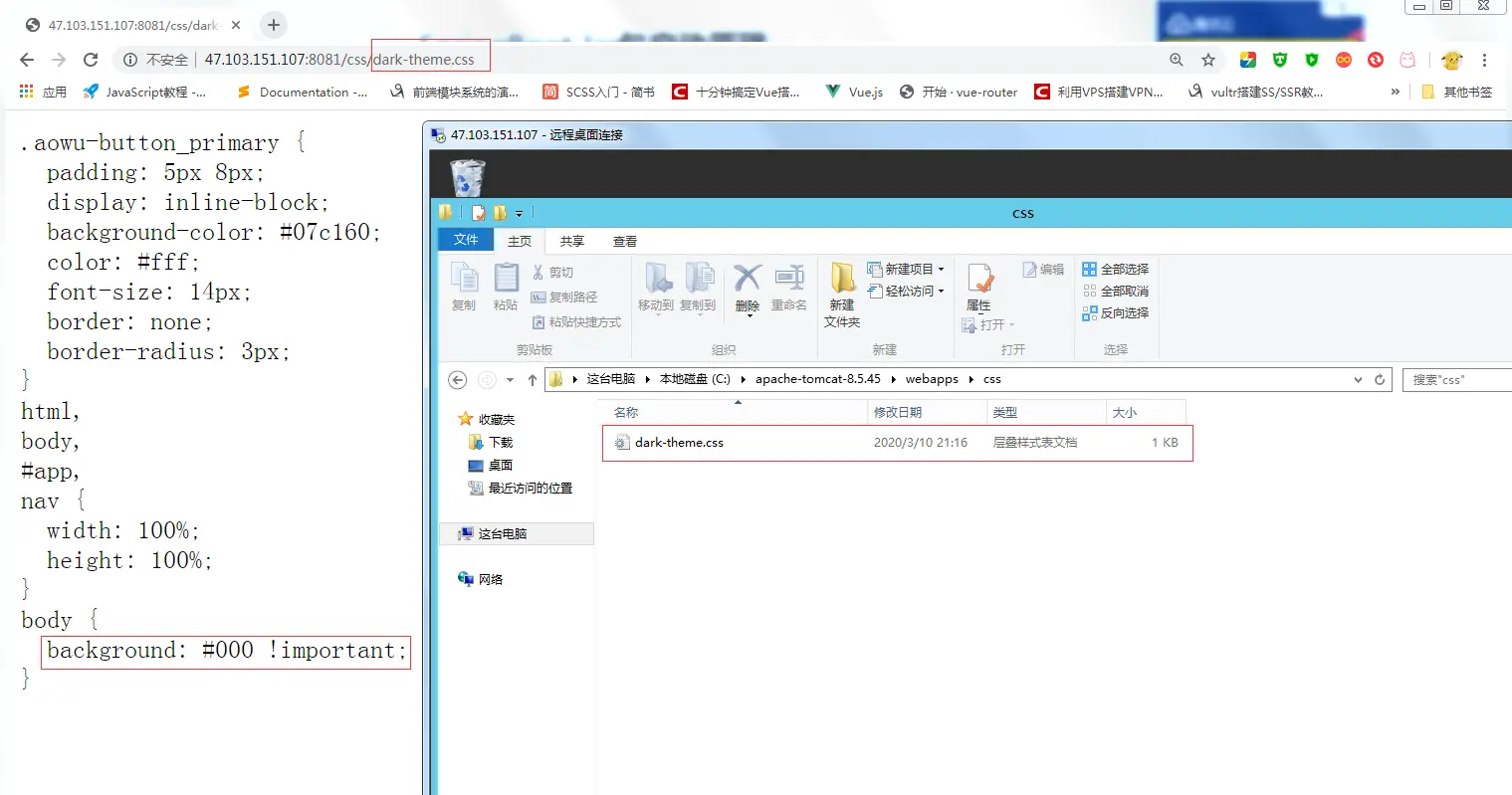The height and width of the screenshot is (795, 1512).
Task: Open 属性 (properties) in the ribbon
Action: pos(979,288)
